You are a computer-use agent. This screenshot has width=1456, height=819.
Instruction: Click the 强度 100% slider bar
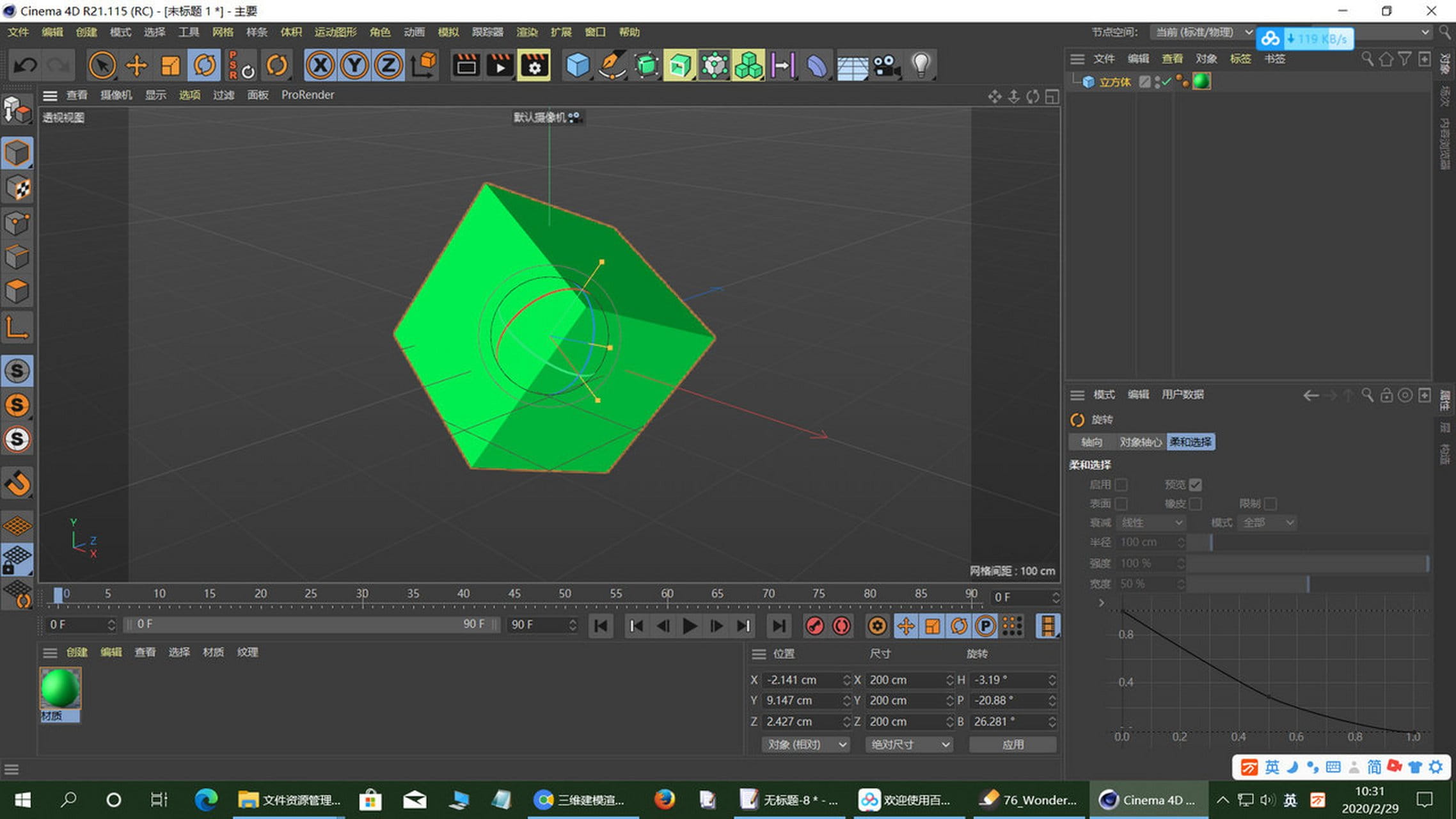pyautogui.click(x=1308, y=563)
